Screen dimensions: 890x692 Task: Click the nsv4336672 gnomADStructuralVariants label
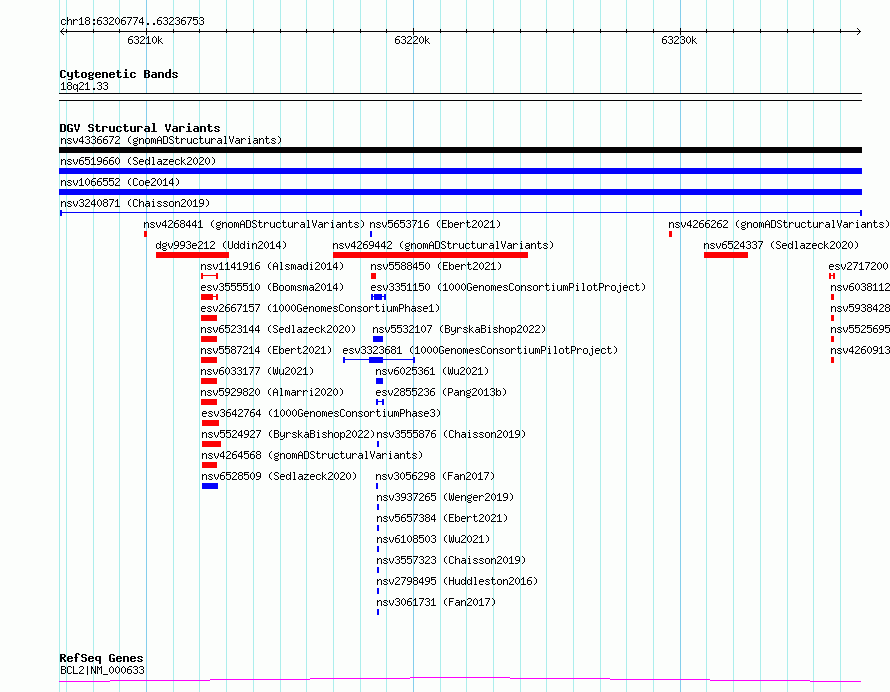pyautogui.click(x=171, y=140)
